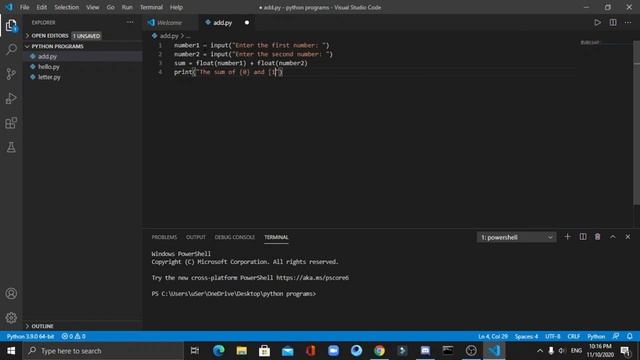
Task: Switch to the Welcome tab
Action: (169, 22)
